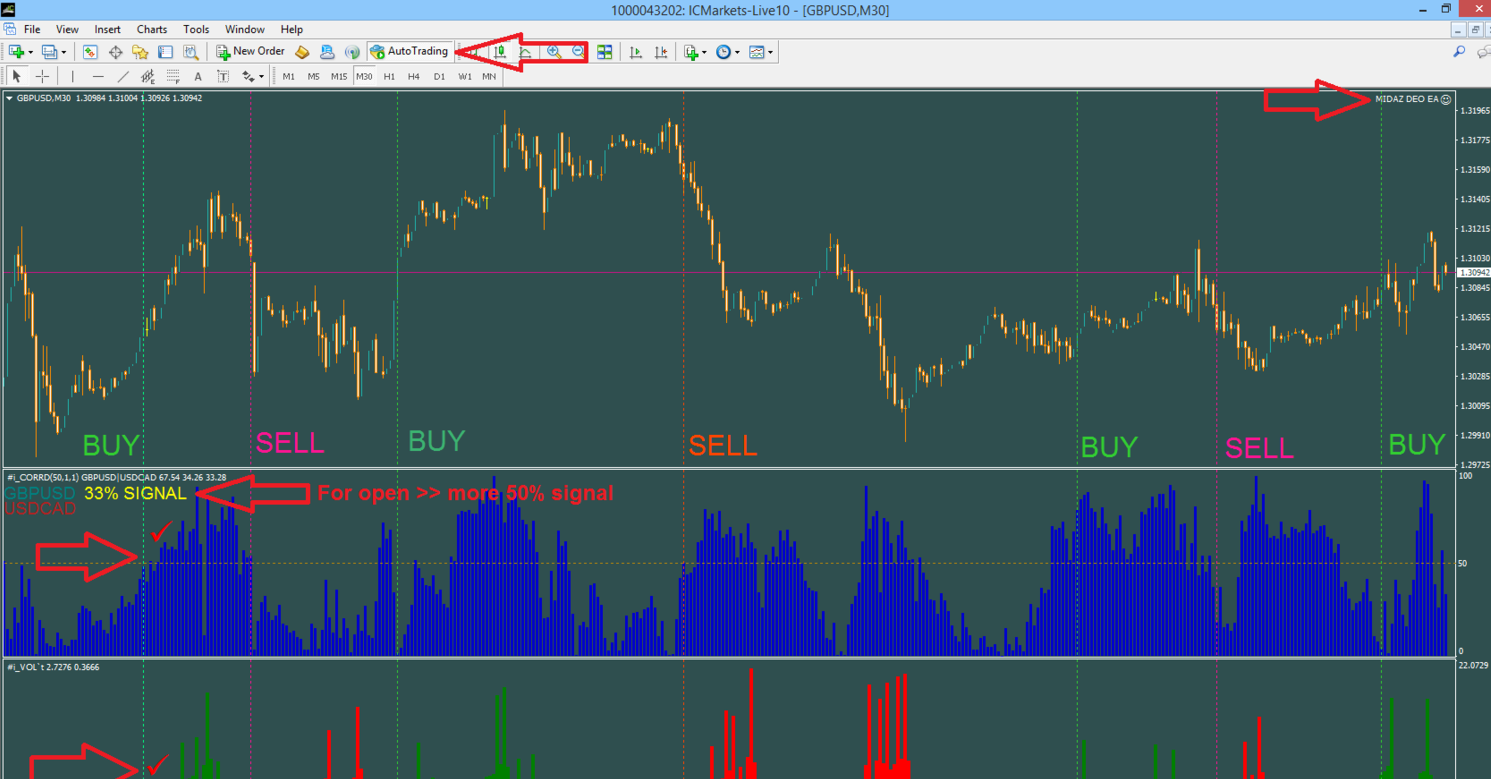Click the Zoom Out magnifier icon

tap(578, 52)
